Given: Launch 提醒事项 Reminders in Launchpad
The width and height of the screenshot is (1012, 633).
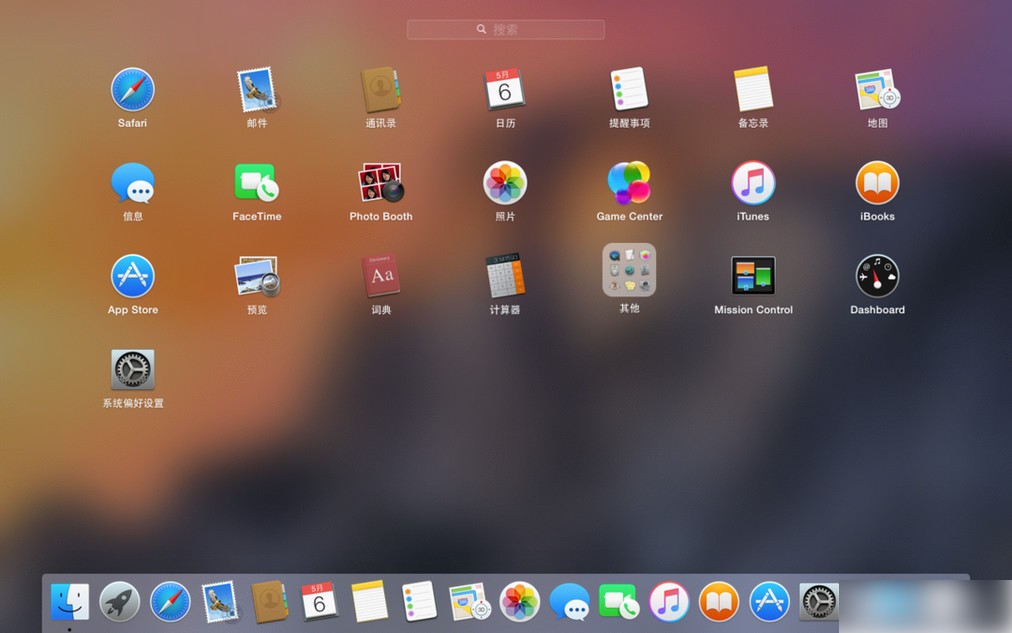Looking at the screenshot, I should (629, 89).
